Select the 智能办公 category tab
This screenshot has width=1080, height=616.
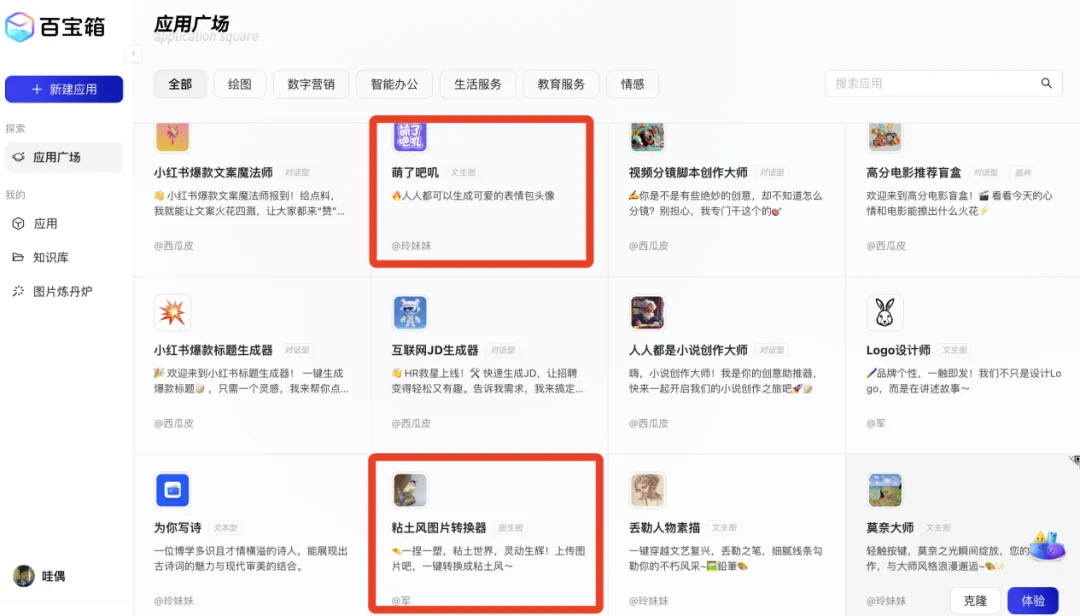[395, 84]
